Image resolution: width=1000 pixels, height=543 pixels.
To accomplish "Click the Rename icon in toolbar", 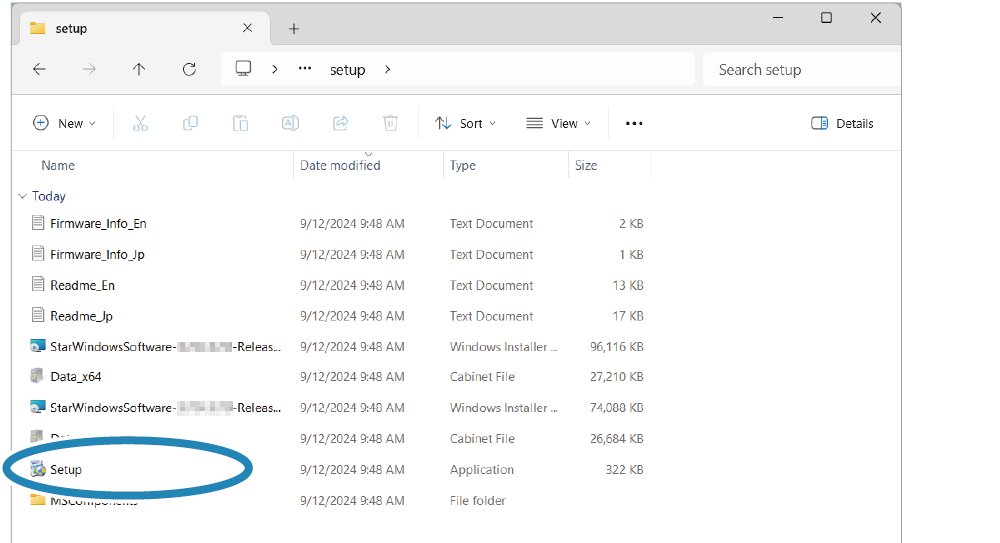I will coord(290,123).
